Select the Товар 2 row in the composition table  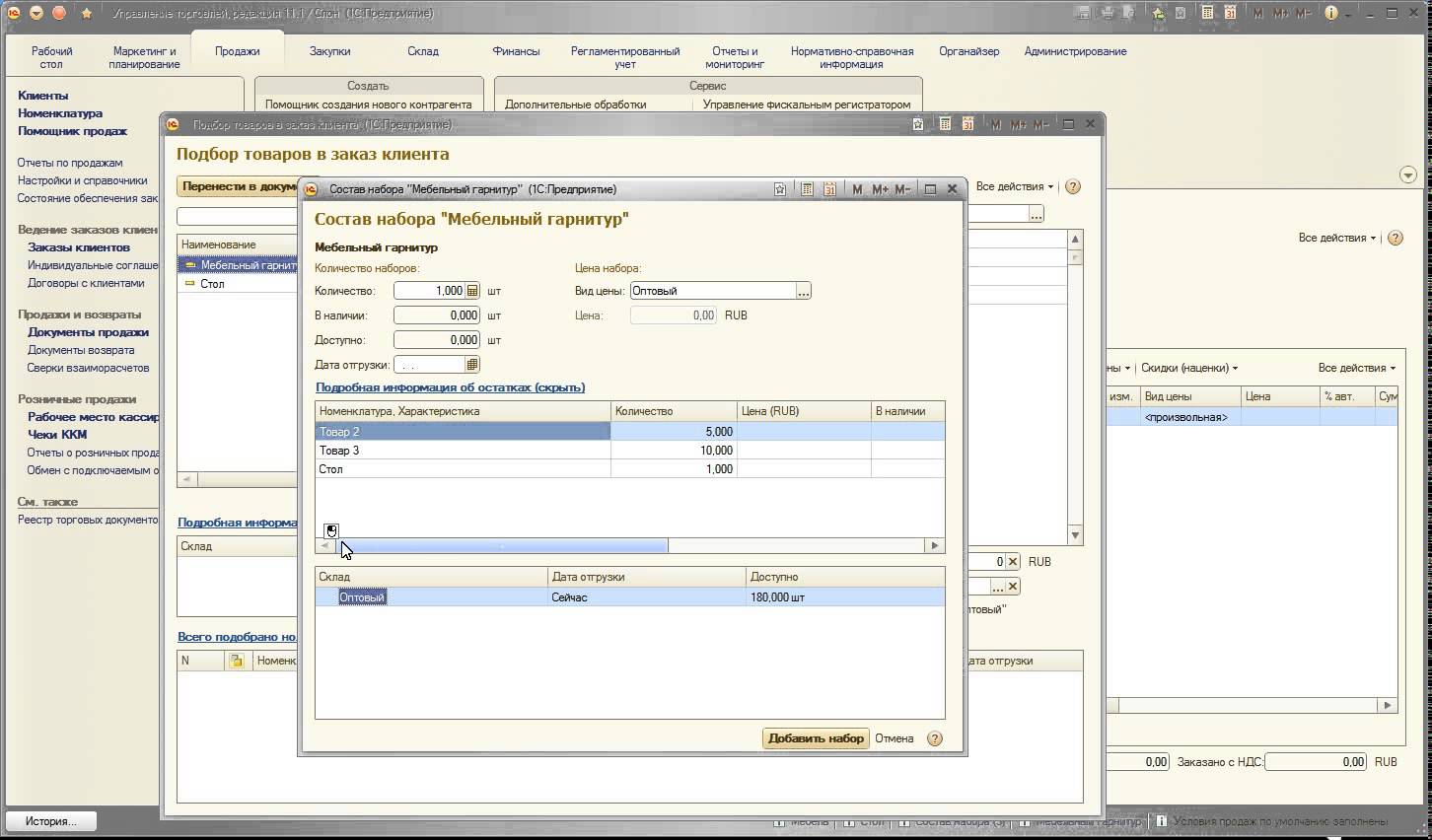click(629, 432)
